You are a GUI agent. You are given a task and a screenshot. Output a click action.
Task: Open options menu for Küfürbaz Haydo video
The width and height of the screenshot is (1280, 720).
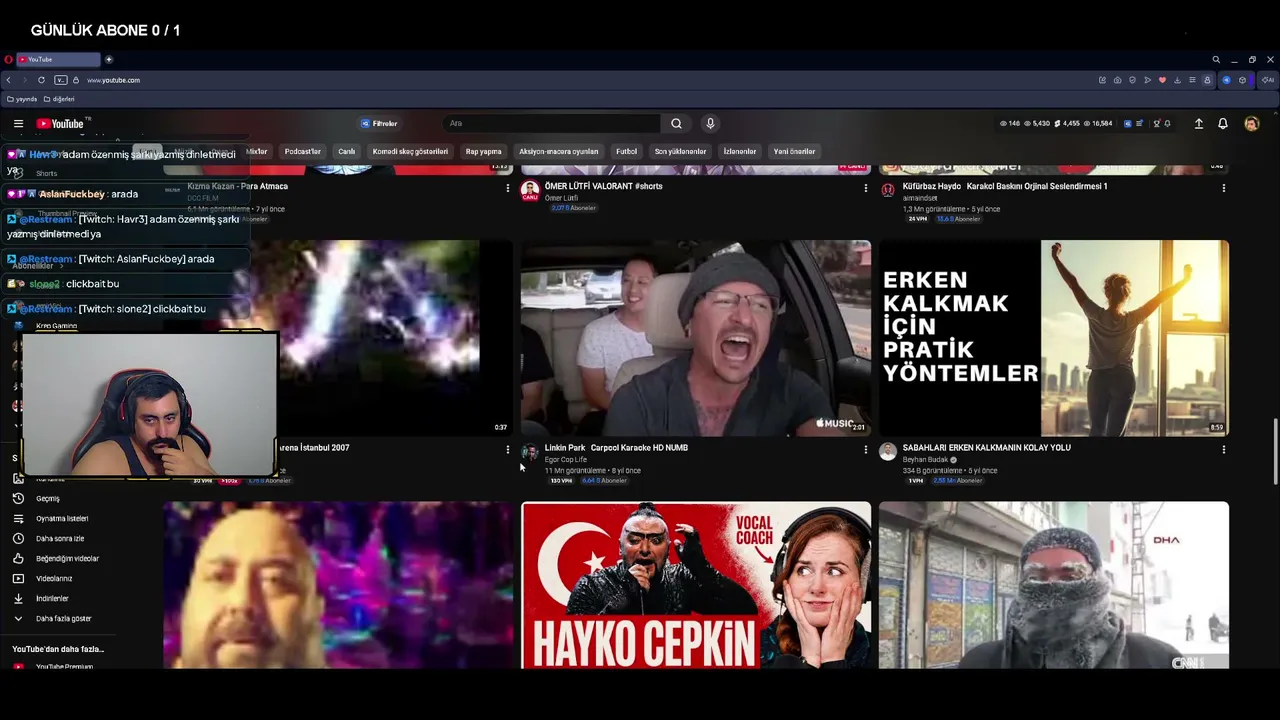click(x=1224, y=188)
